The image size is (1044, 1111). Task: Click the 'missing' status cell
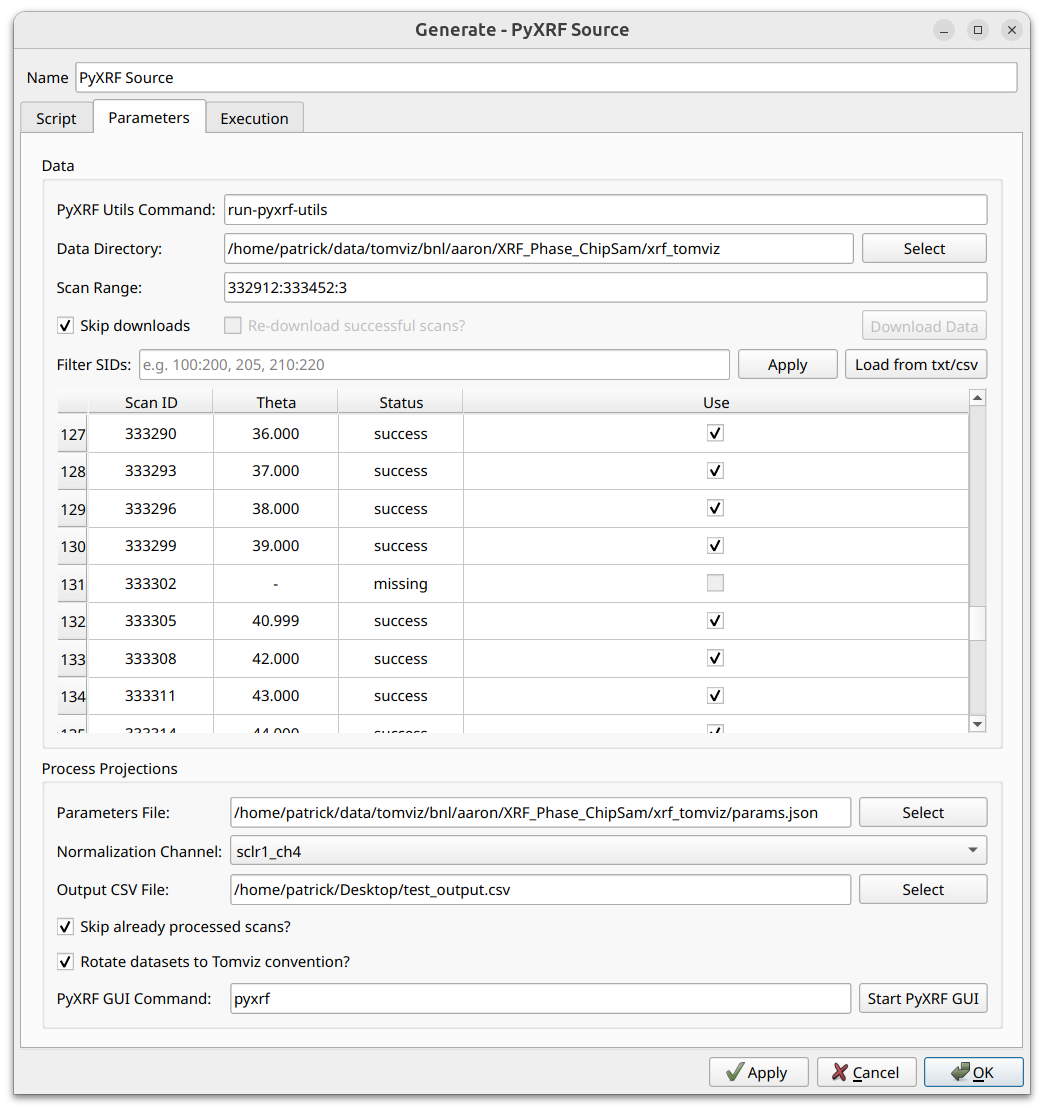click(x=400, y=584)
